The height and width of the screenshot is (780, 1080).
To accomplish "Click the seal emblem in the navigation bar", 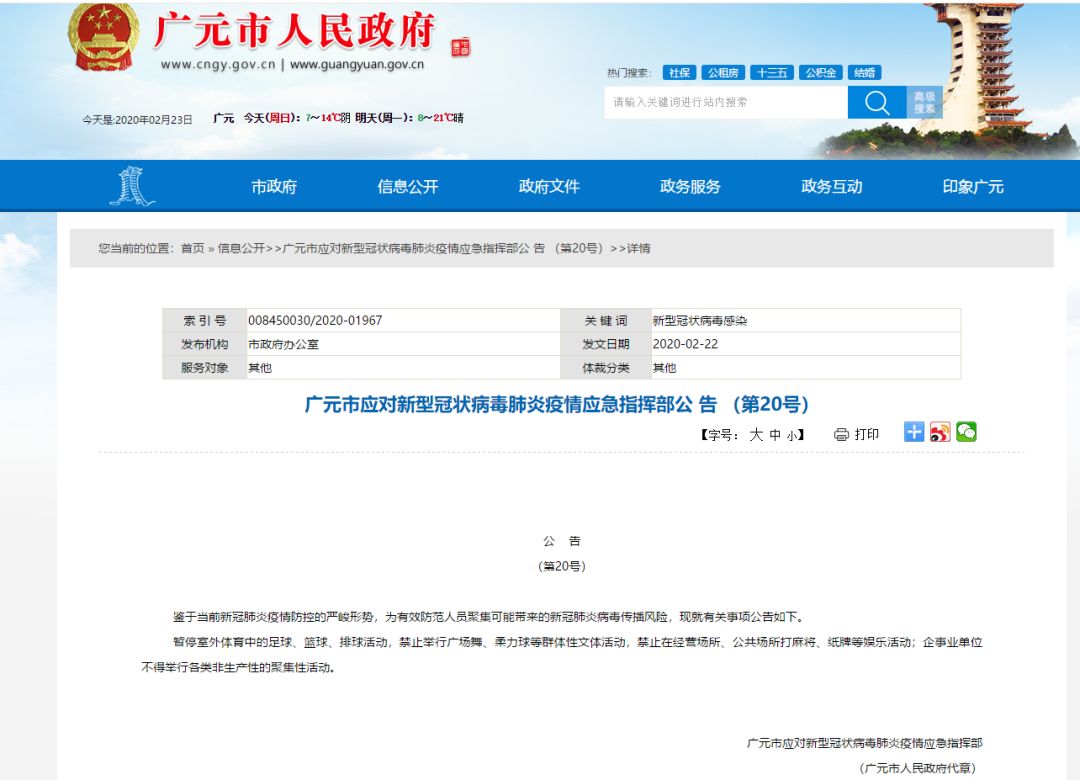I will pyautogui.click(x=130, y=184).
